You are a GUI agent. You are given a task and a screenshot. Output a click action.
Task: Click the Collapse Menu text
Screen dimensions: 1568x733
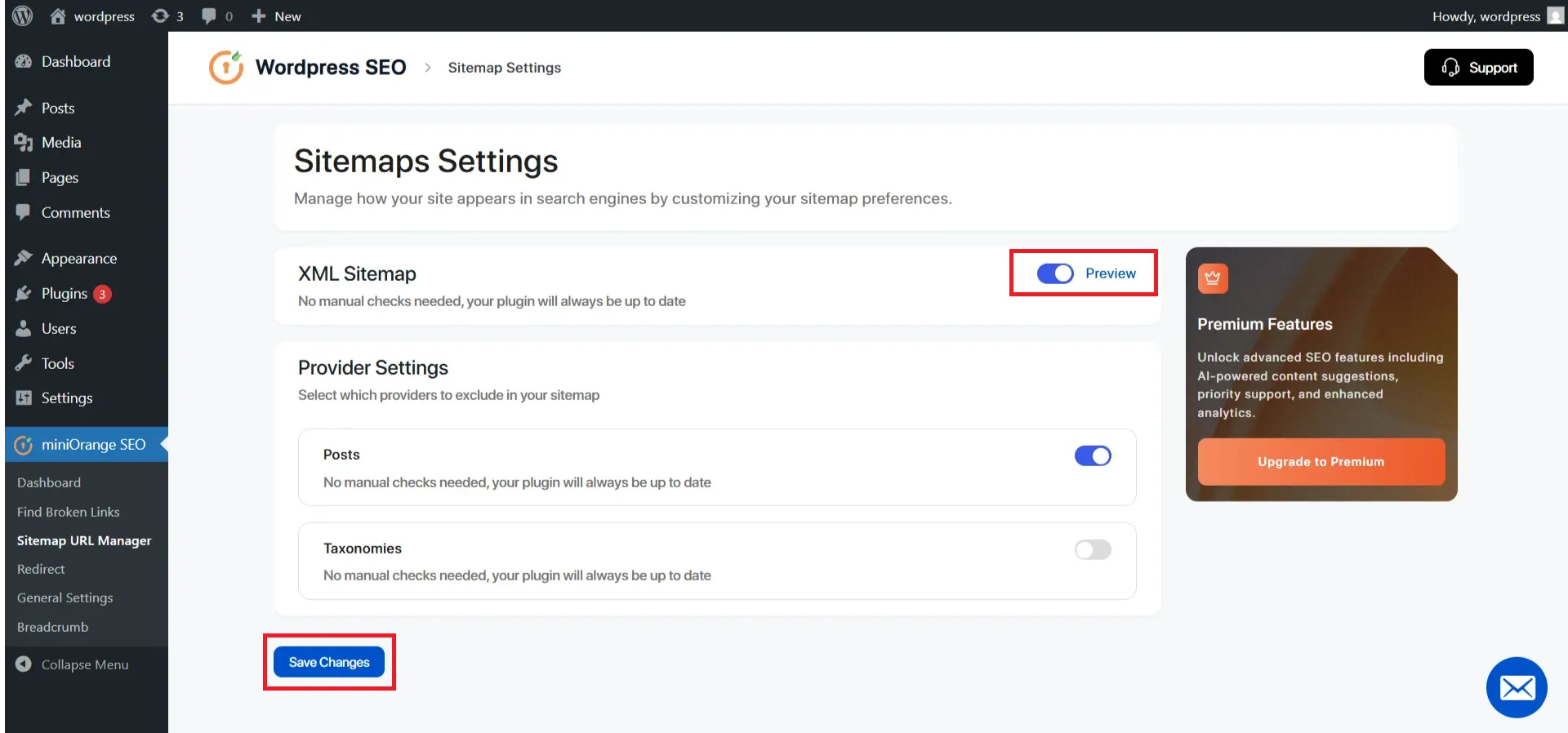85,664
